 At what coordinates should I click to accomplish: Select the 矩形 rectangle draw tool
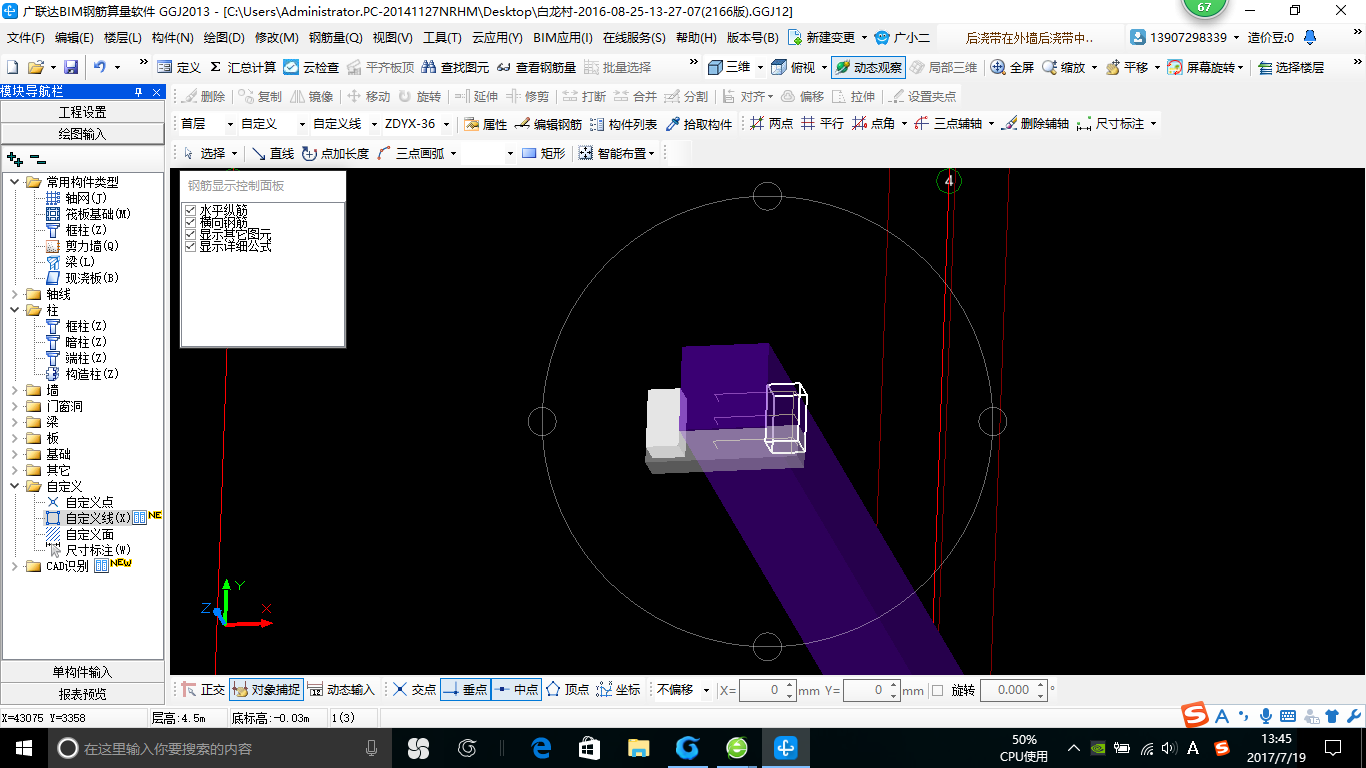544,153
